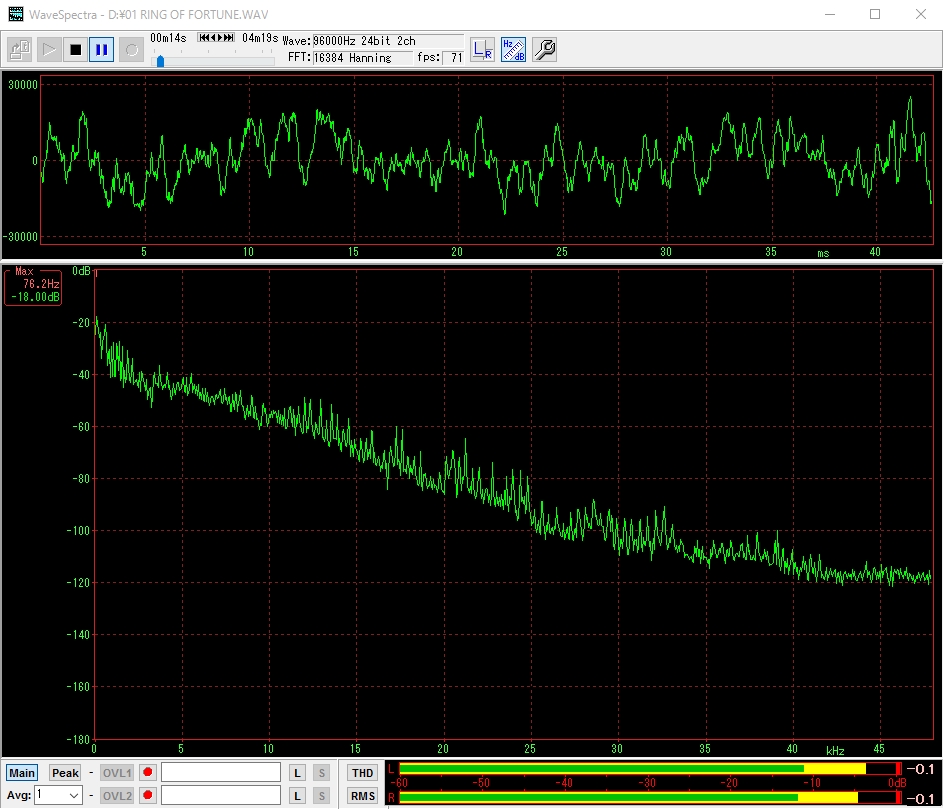
Task: Click the Max 76.2Hz -18.00dB readout box
Action: pyautogui.click(x=33, y=287)
